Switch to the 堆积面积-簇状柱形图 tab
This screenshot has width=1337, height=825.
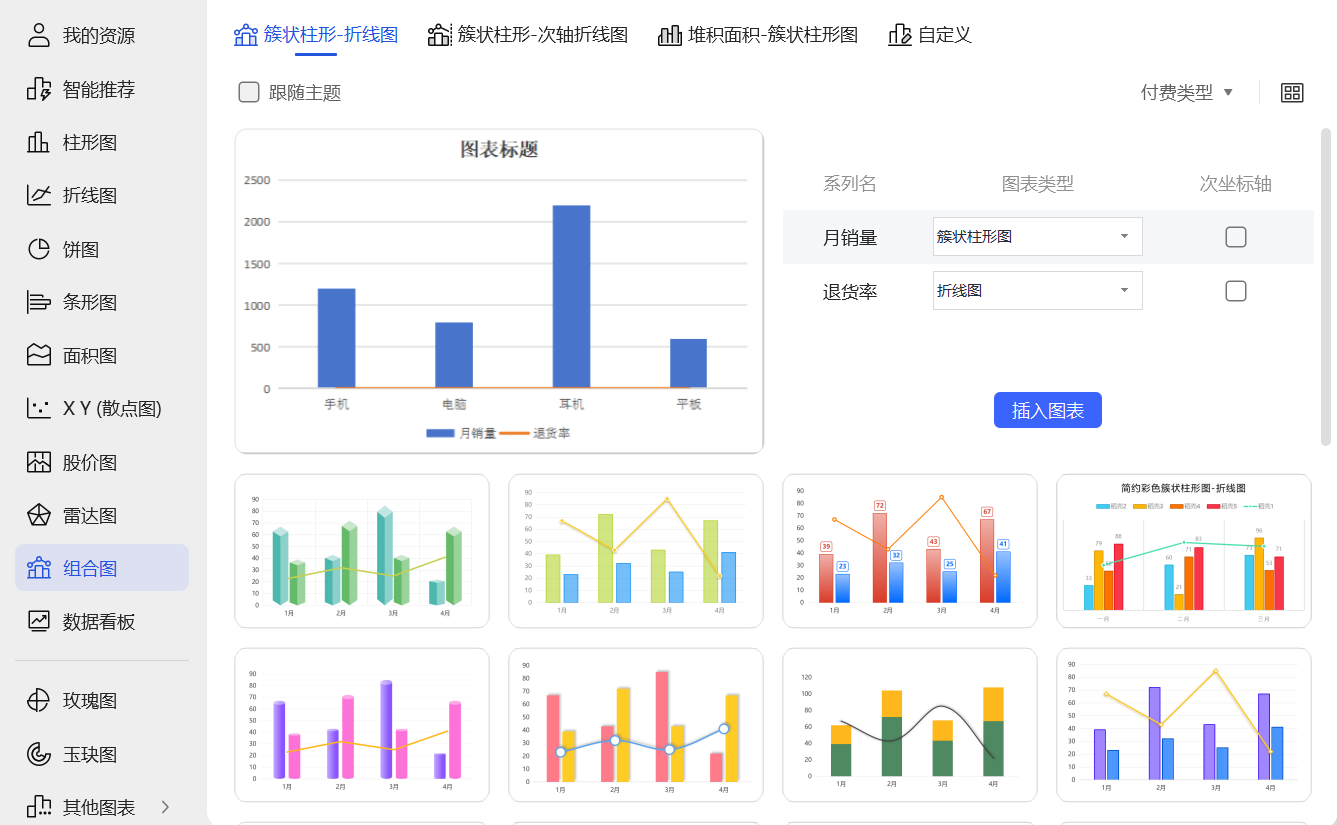(x=758, y=34)
